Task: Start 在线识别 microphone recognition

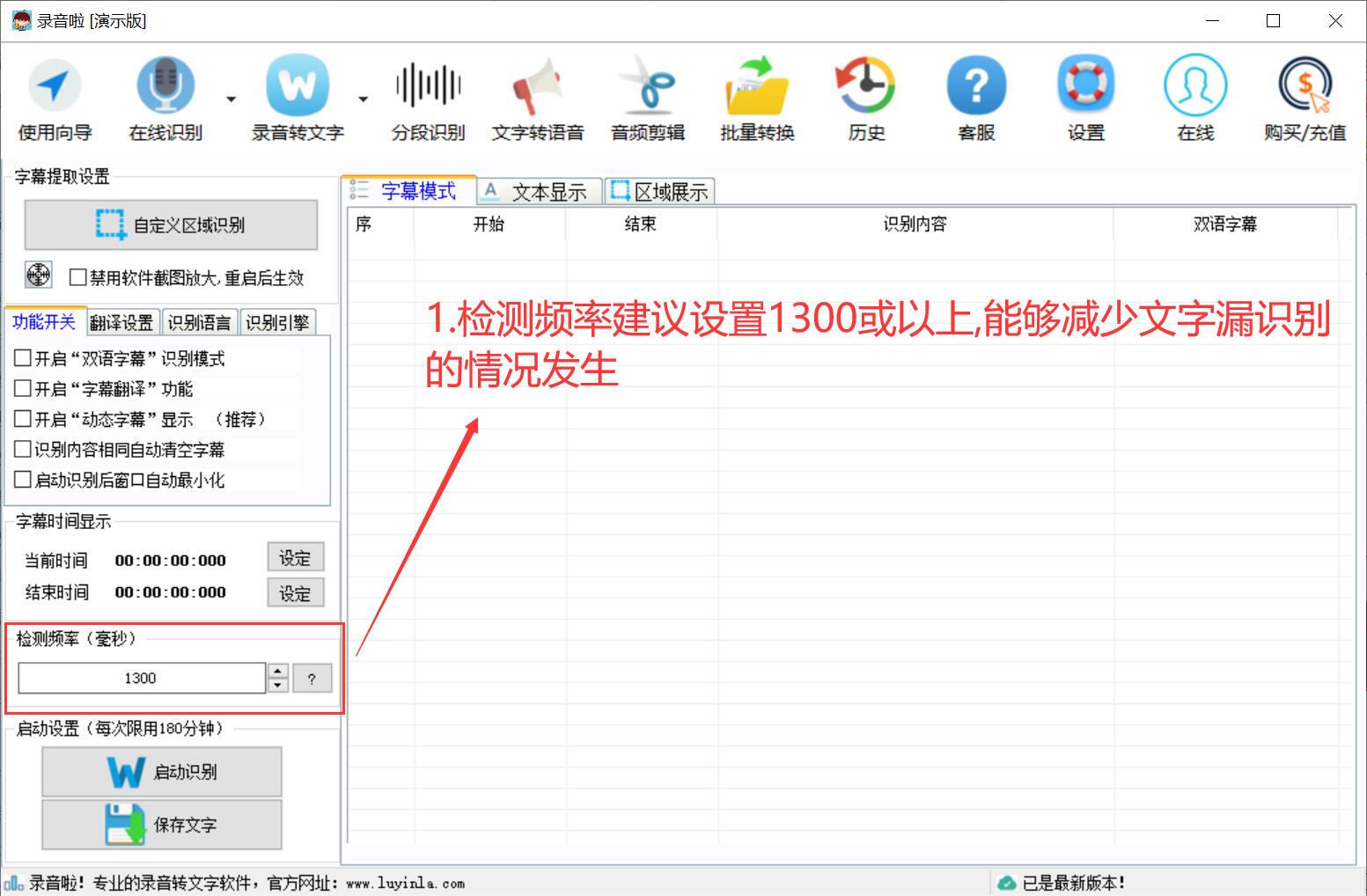Action: pos(165,99)
